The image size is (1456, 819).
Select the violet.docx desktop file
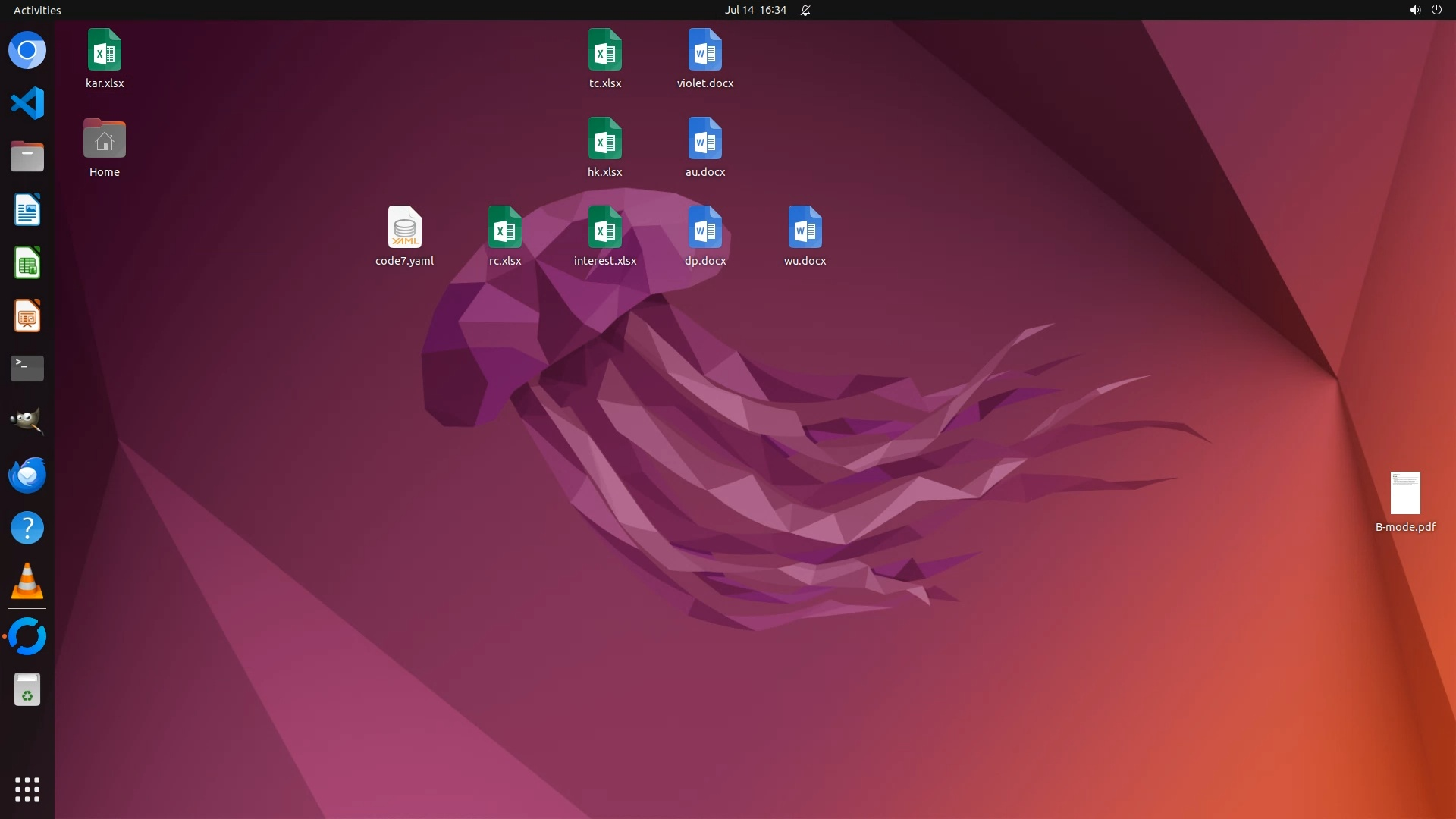pyautogui.click(x=704, y=50)
